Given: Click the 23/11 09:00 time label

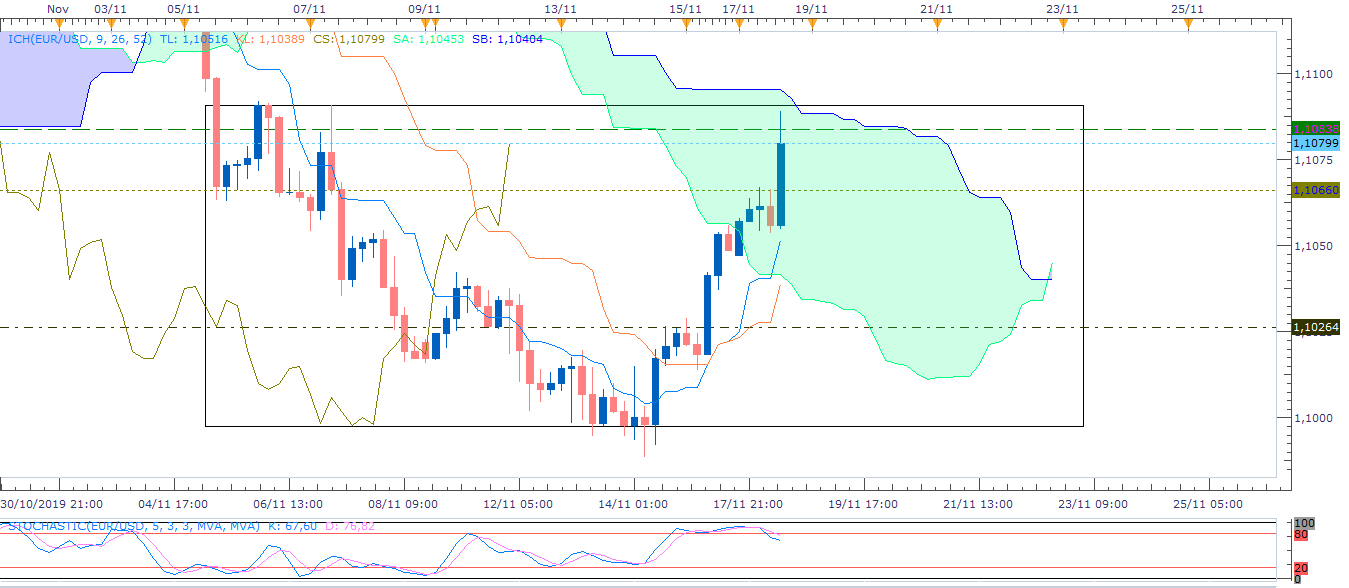Looking at the screenshot, I should (1092, 504).
